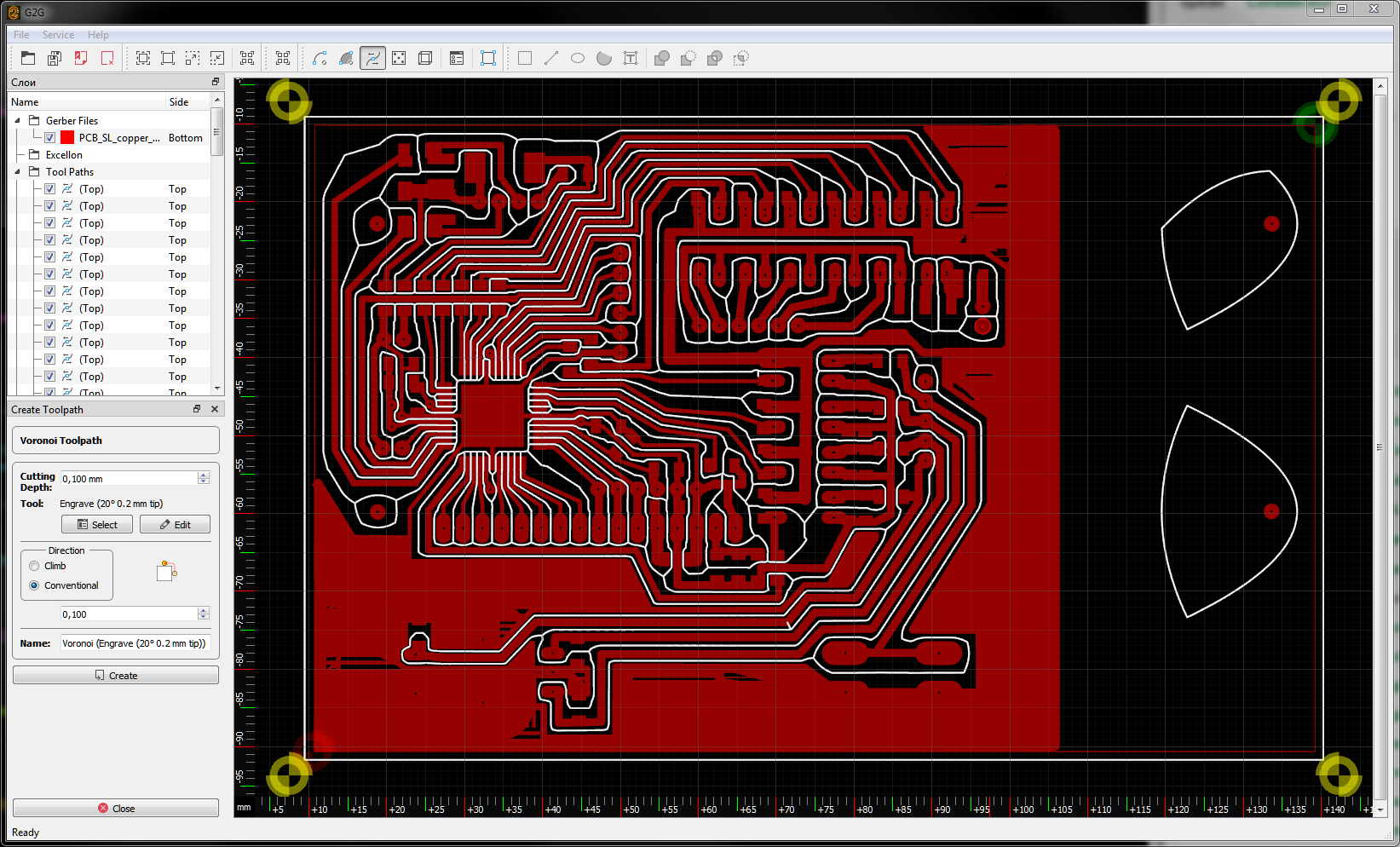The height and width of the screenshot is (847, 1400).
Task: Select the Tool Paths tree item
Action: (x=70, y=172)
